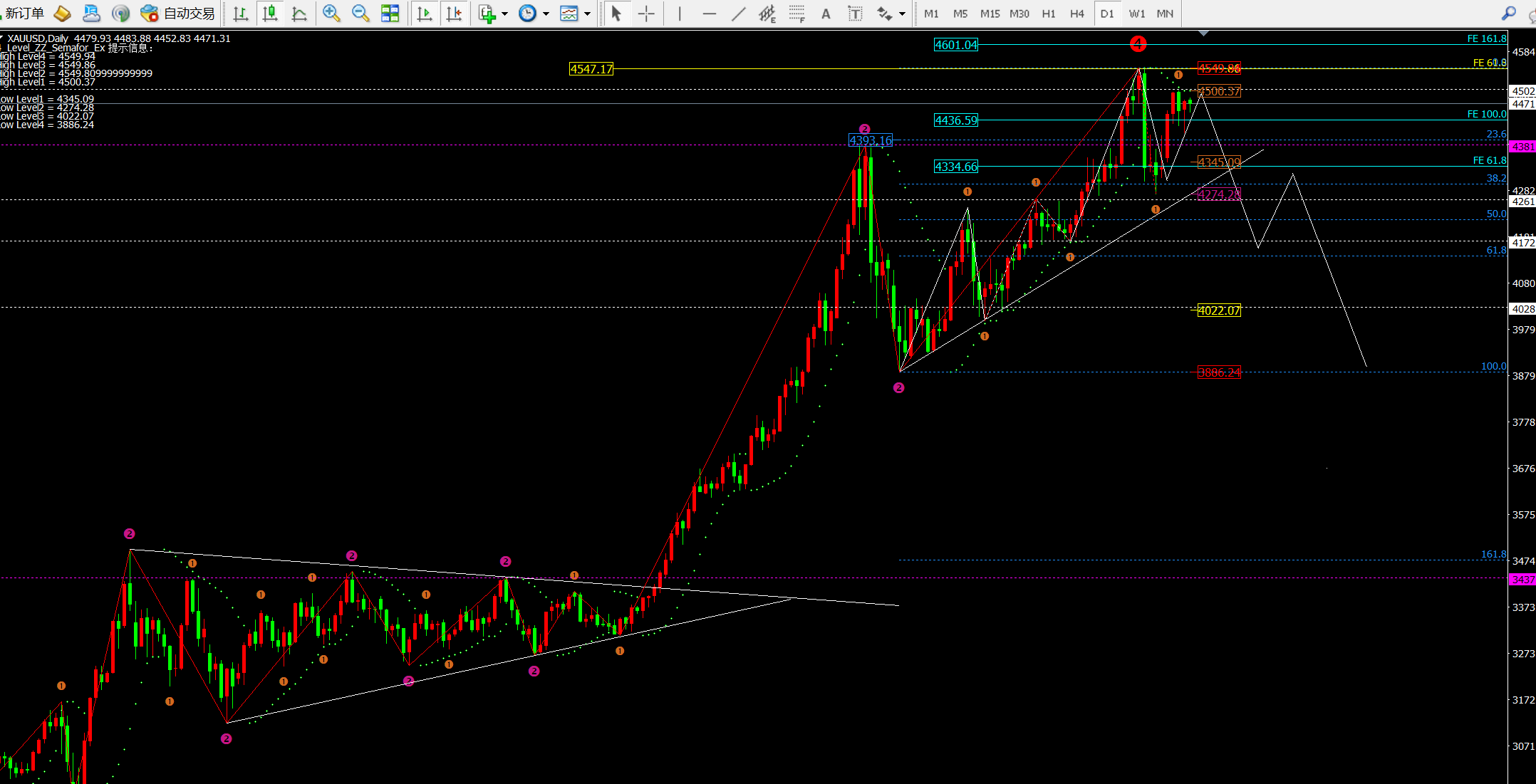Switch to W1 weekly timeframe
Screen dimensions: 1536x784
click(1137, 14)
